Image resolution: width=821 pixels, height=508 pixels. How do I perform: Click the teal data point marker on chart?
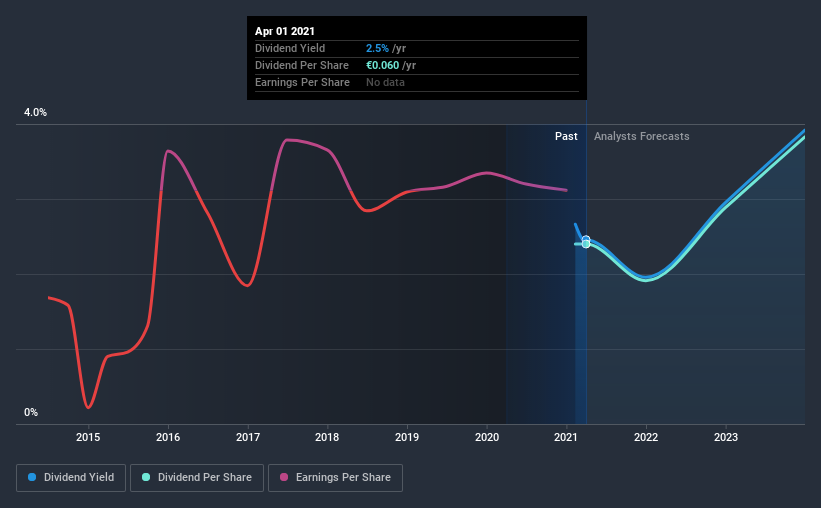coord(586,244)
